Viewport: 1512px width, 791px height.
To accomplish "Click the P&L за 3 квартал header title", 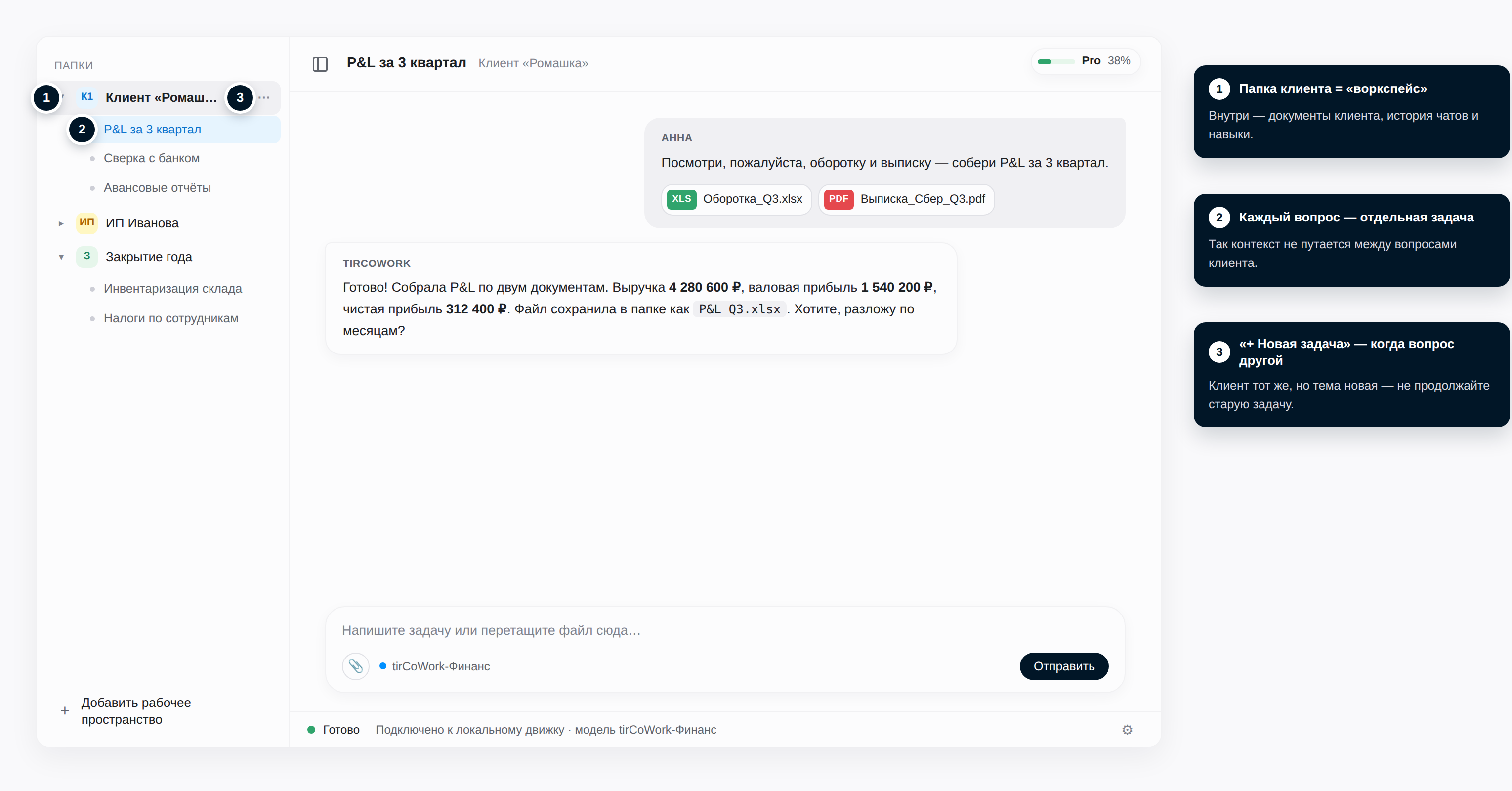I will point(406,63).
